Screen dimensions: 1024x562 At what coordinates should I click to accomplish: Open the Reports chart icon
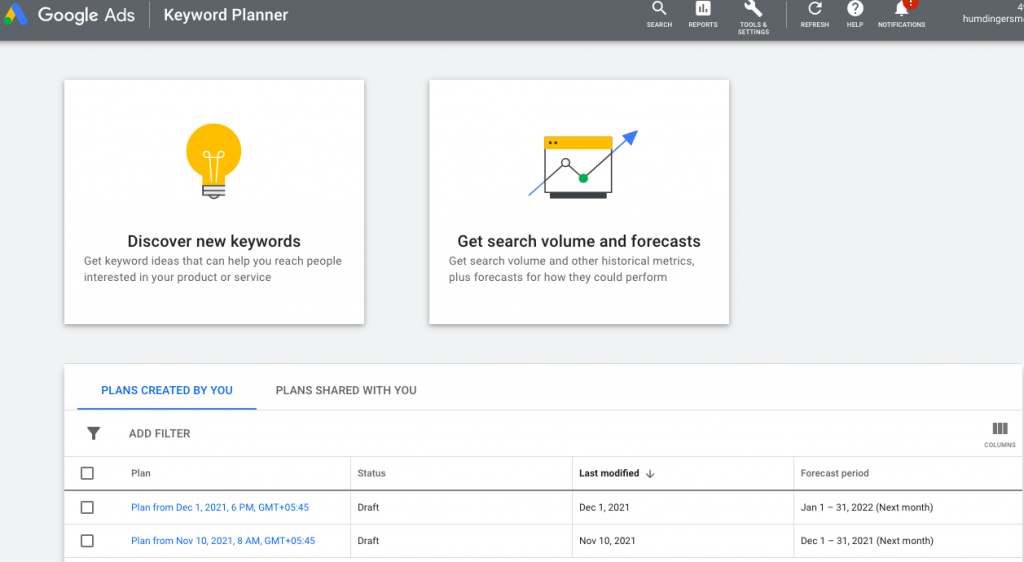pyautogui.click(x=703, y=8)
